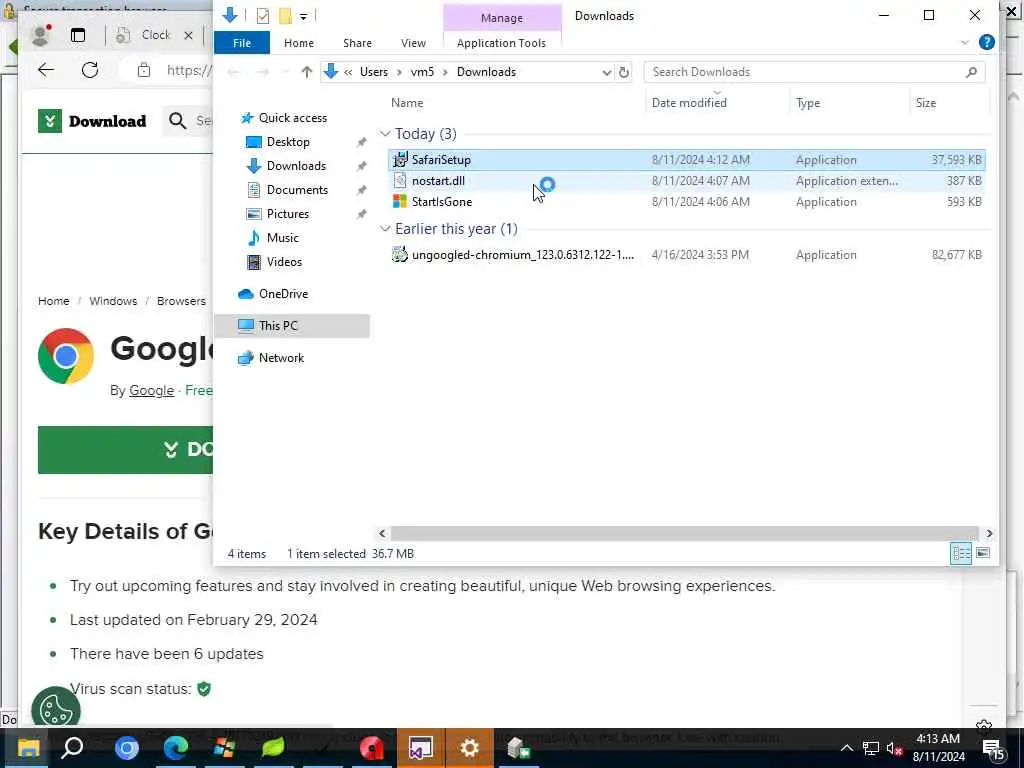Click the Explorer help question mark icon

click(986, 42)
